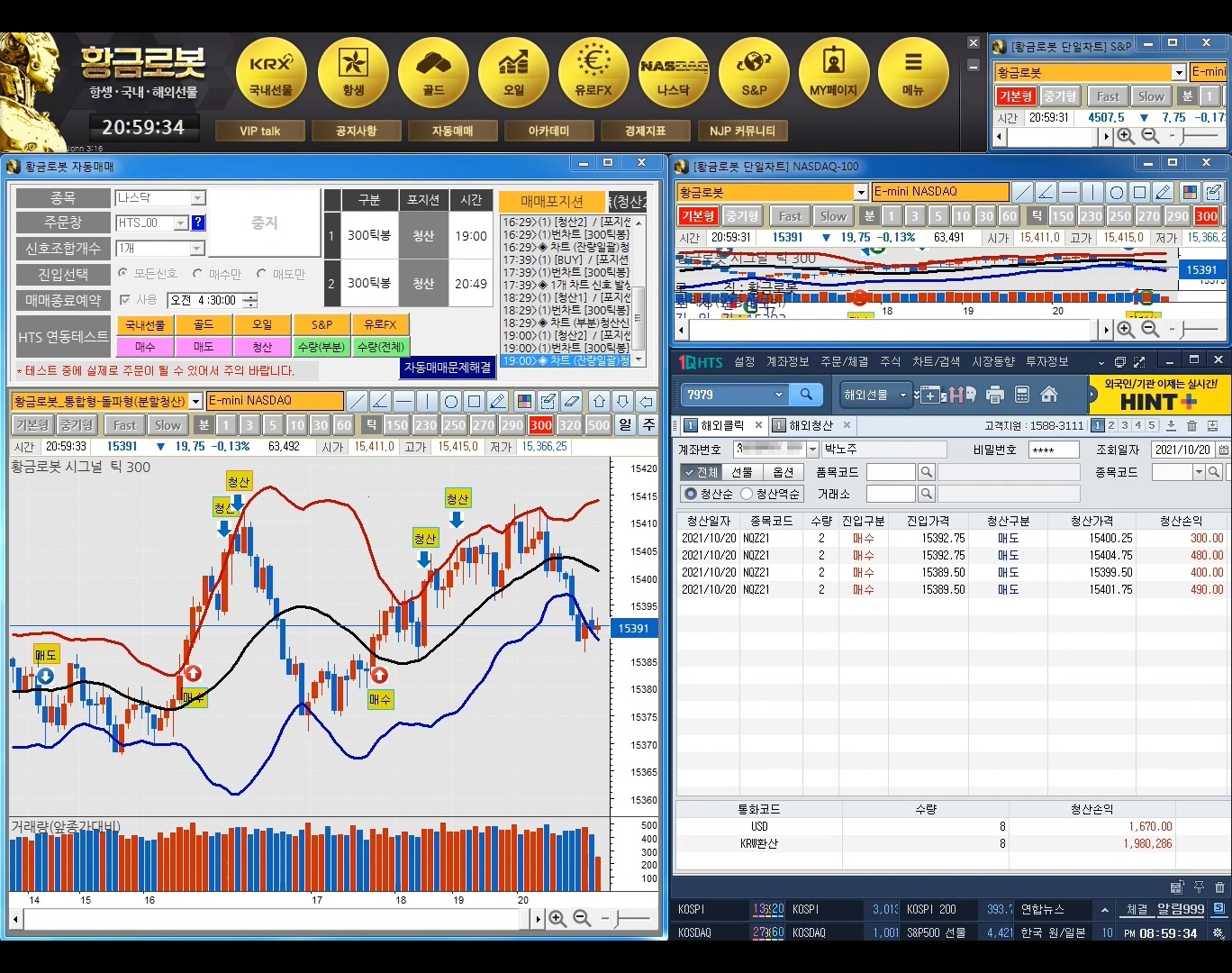Viewport: 1232px width, 973px height.
Task: Expand 해외선물 dropdown in 1QHTS toolbar
Action: point(902,395)
